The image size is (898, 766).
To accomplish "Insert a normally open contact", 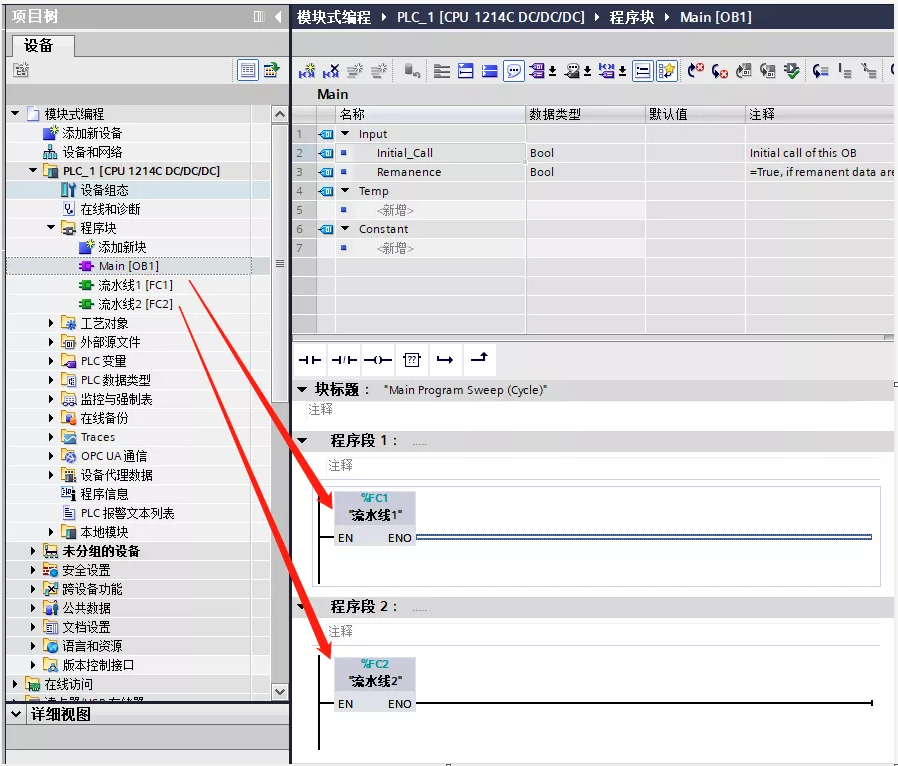I will coord(311,360).
